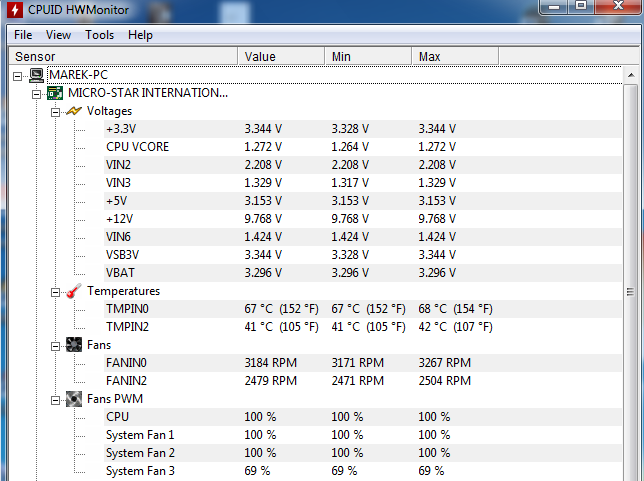Maximize the HWMonitor window
Screen dimensions: 644x481
tap(581, 7)
